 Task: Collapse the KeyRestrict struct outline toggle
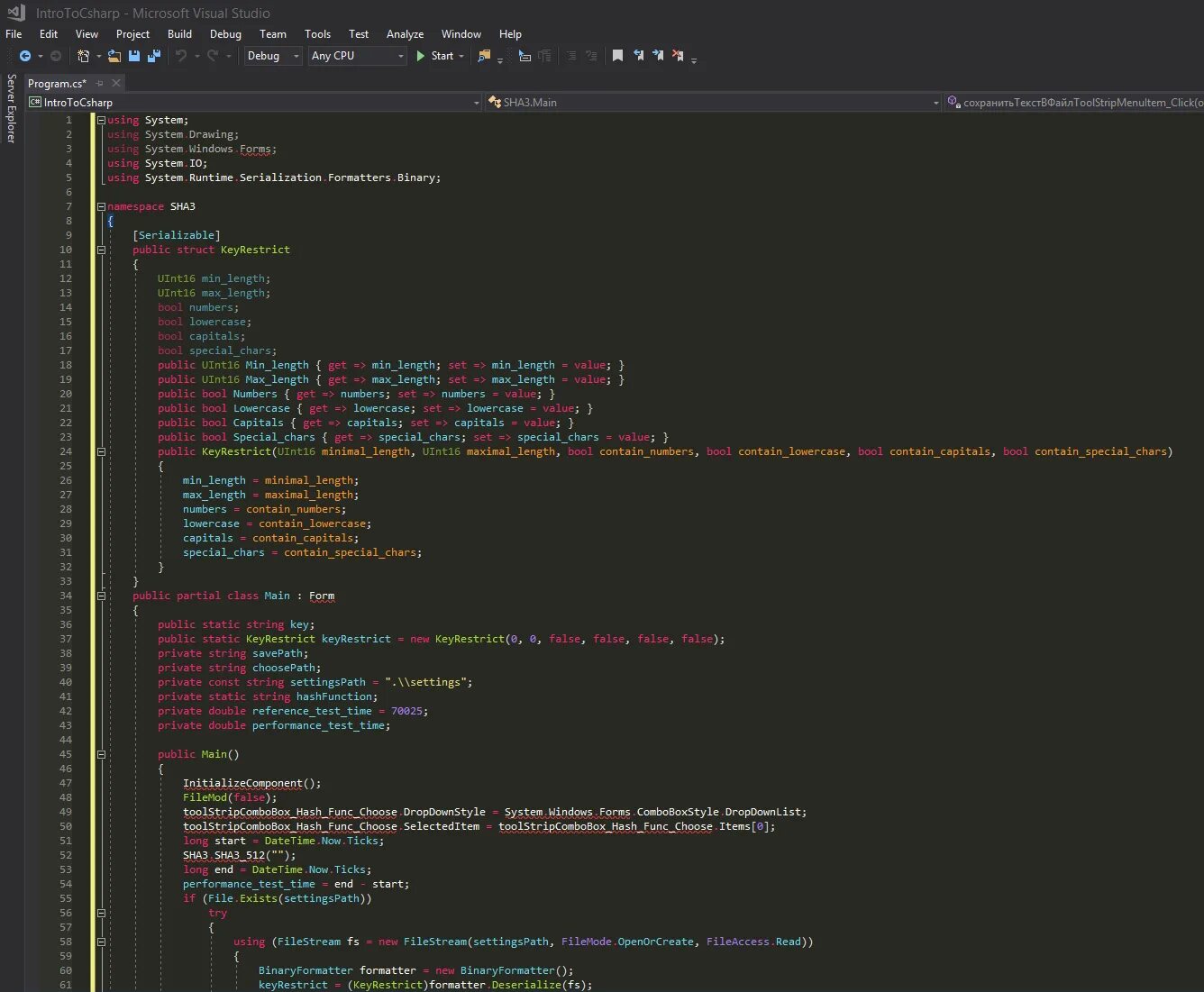(x=101, y=250)
